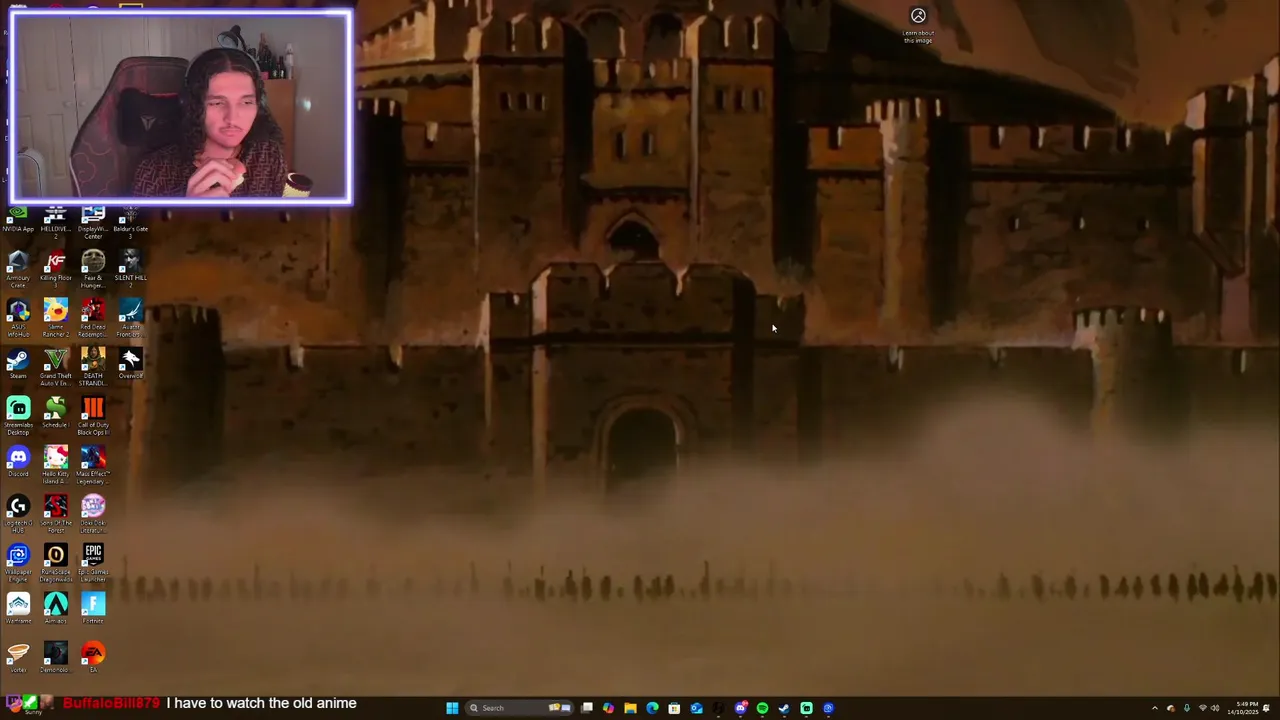This screenshot has width=1280, height=720.
Task: Open Discord from the taskbar
Action: (740, 708)
